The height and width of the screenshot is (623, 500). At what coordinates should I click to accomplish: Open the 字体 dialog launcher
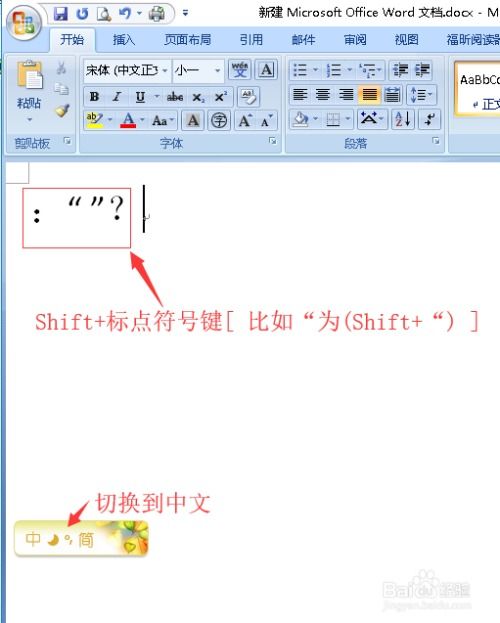(273, 141)
